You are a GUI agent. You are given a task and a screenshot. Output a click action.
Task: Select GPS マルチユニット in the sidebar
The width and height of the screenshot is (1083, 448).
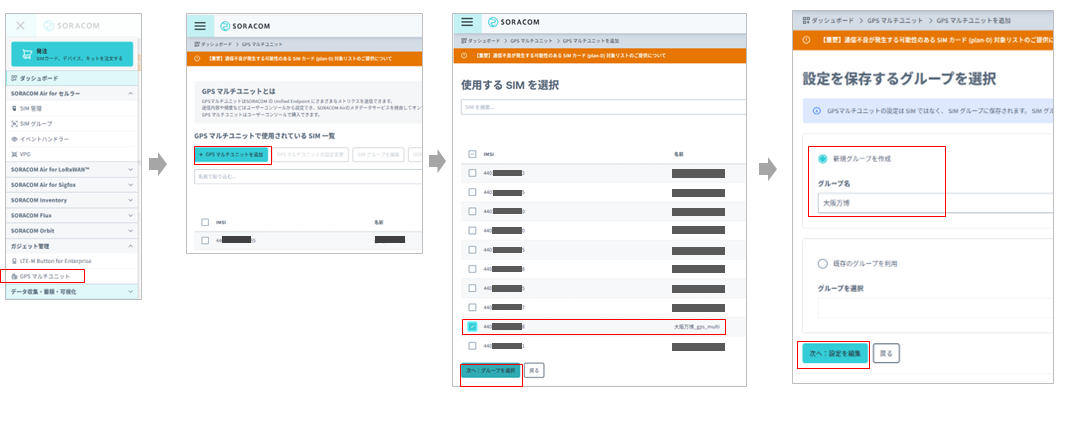click(x=45, y=276)
